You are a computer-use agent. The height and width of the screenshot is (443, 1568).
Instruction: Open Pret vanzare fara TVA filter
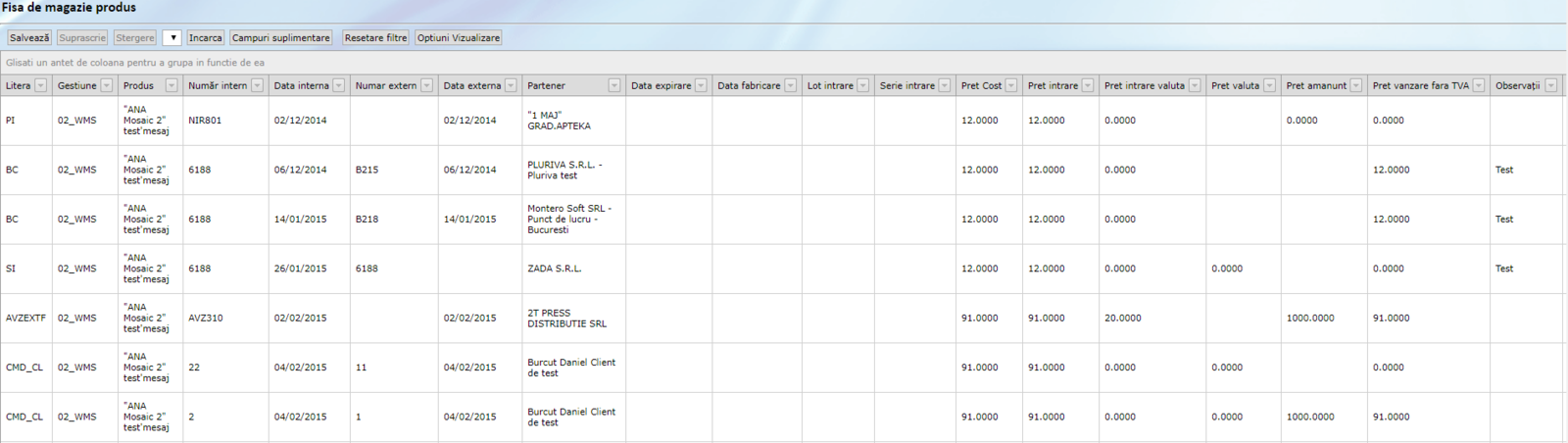point(1479,86)
